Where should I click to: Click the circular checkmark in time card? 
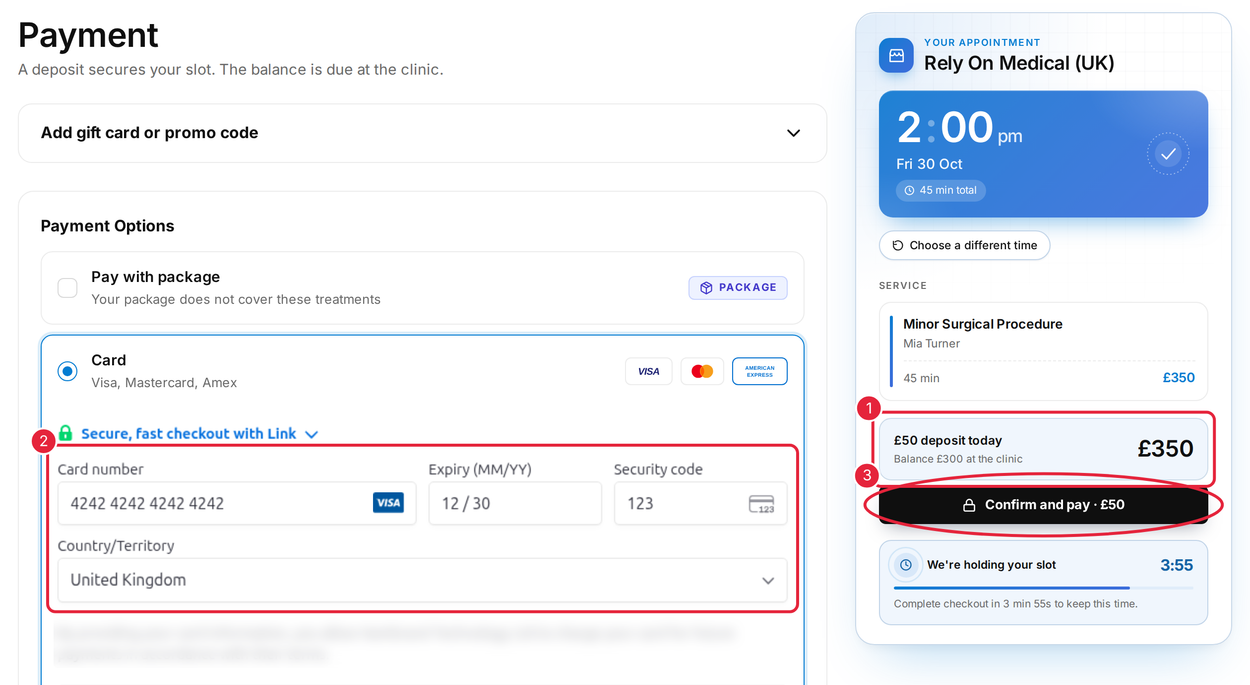[1168, 154]
